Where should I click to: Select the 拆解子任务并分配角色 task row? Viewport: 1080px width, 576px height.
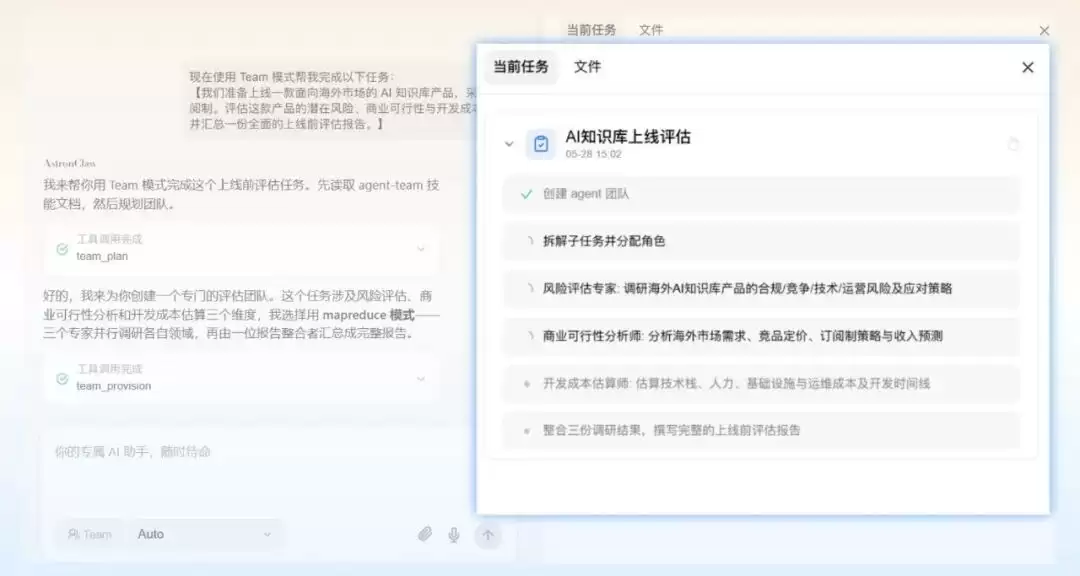click(761, 241)
